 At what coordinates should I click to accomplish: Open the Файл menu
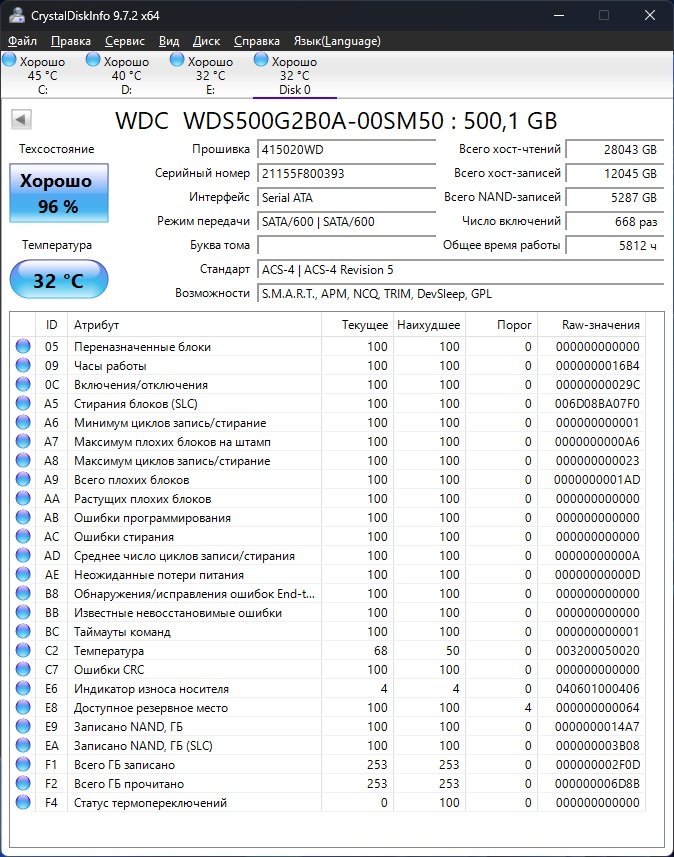[22, 41]
